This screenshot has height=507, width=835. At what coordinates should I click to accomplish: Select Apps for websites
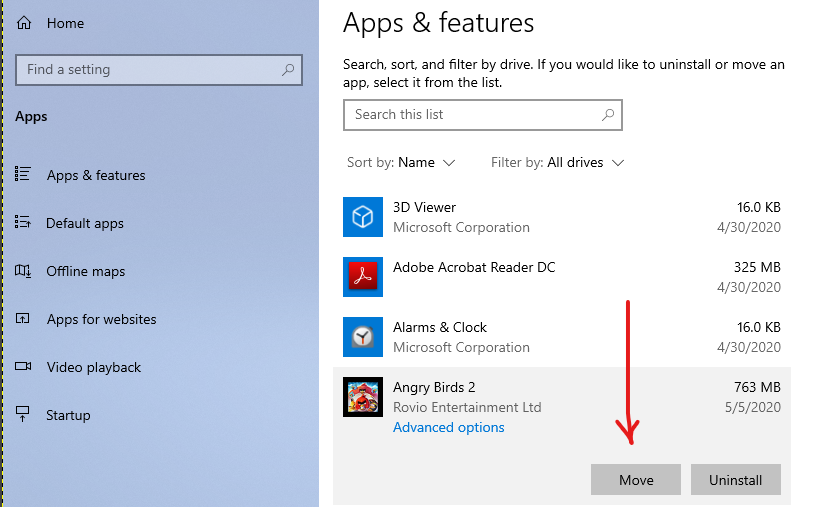(102, 319)
